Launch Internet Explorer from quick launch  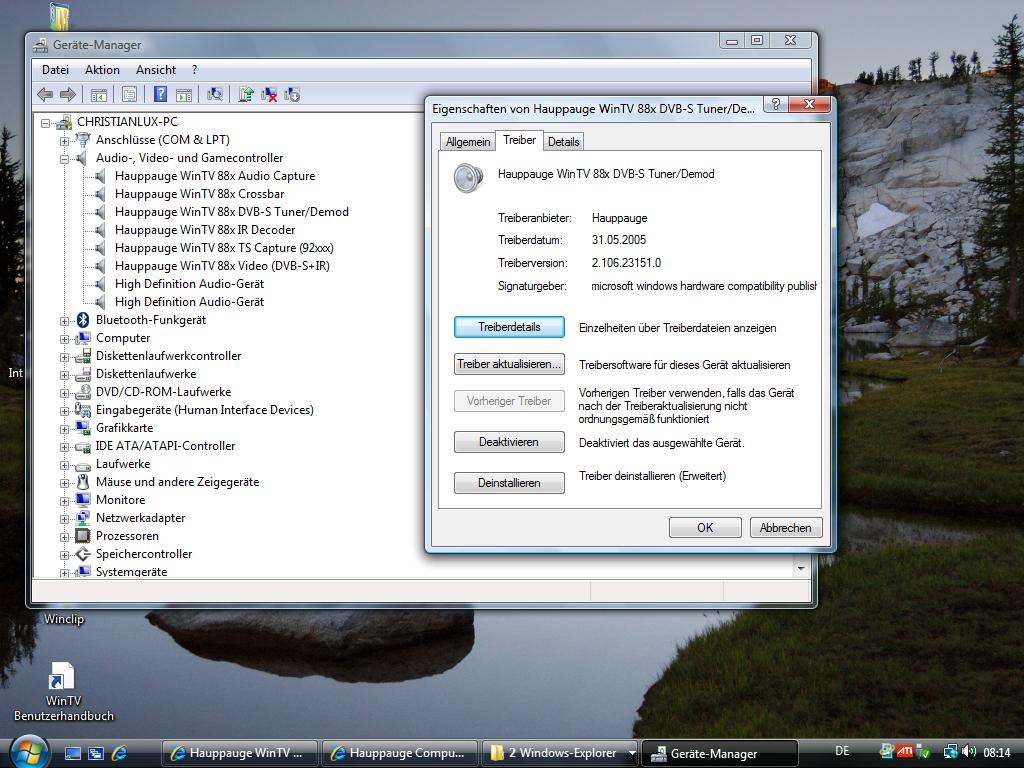point(119,753)
